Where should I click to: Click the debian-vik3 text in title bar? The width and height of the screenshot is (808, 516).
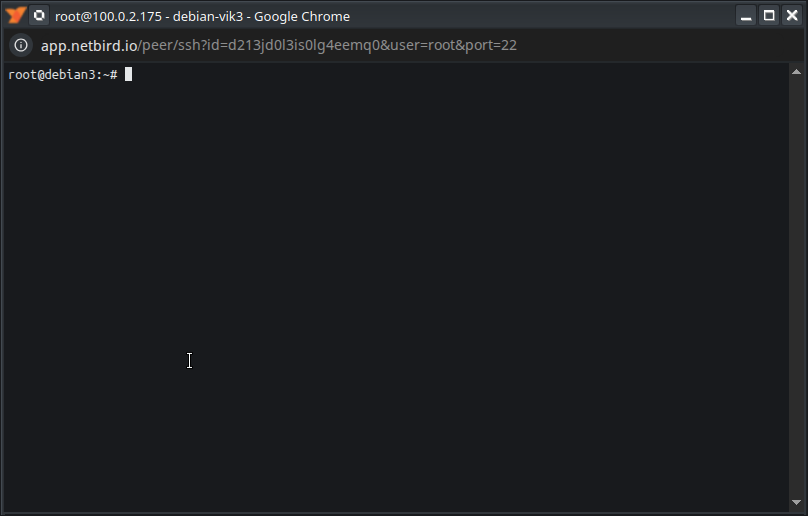click(208, 16)
